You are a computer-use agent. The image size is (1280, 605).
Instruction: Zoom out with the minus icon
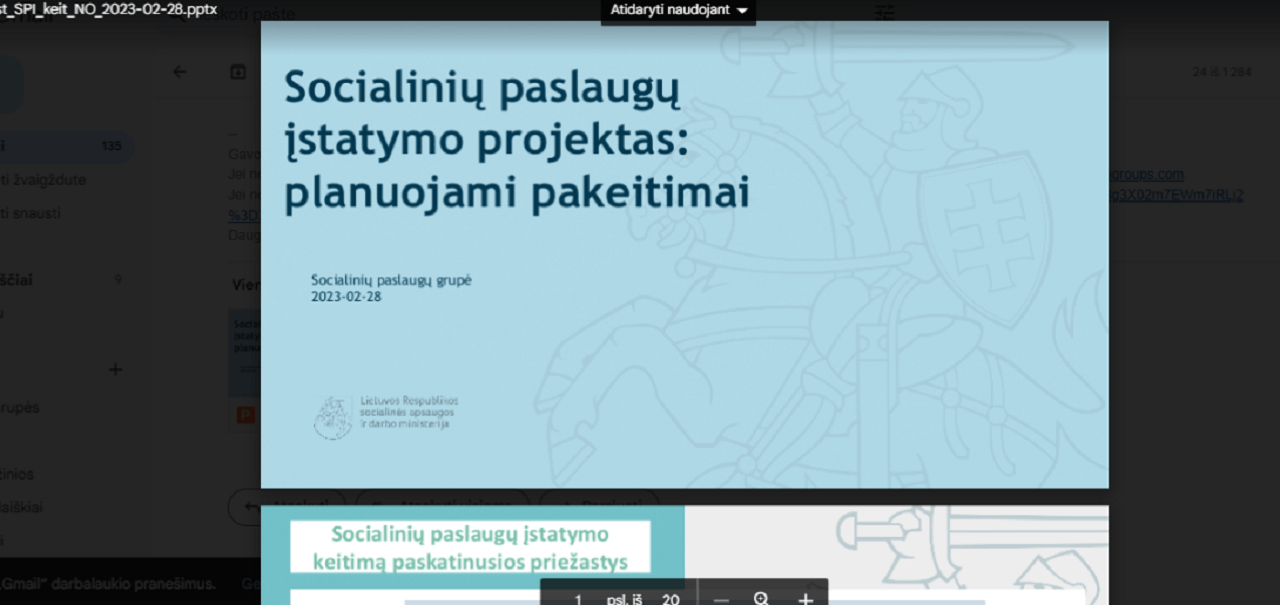pos(721,598)
